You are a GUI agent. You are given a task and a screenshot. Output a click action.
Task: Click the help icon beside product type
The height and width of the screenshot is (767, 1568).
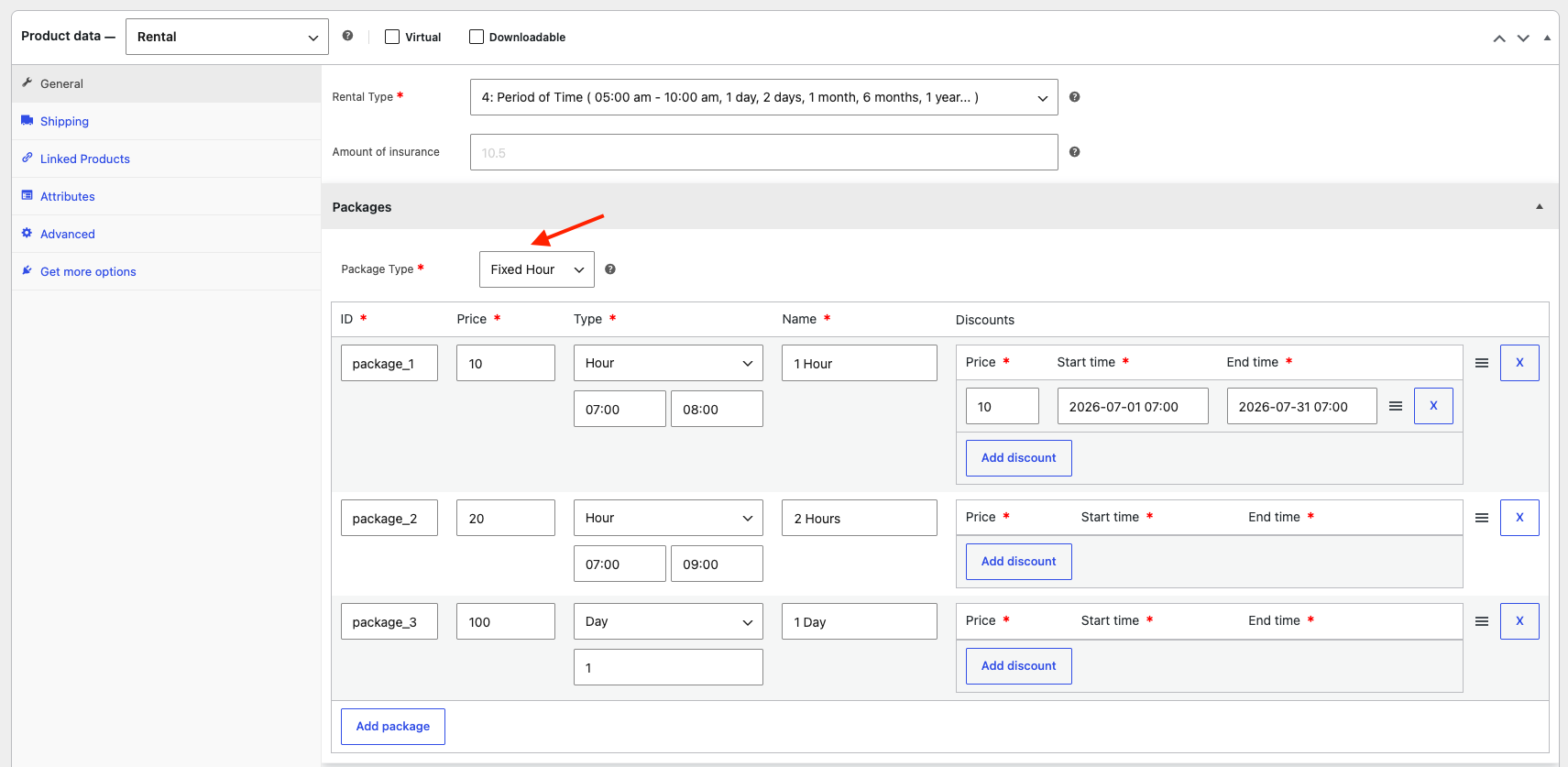click(x=347, y=36)
